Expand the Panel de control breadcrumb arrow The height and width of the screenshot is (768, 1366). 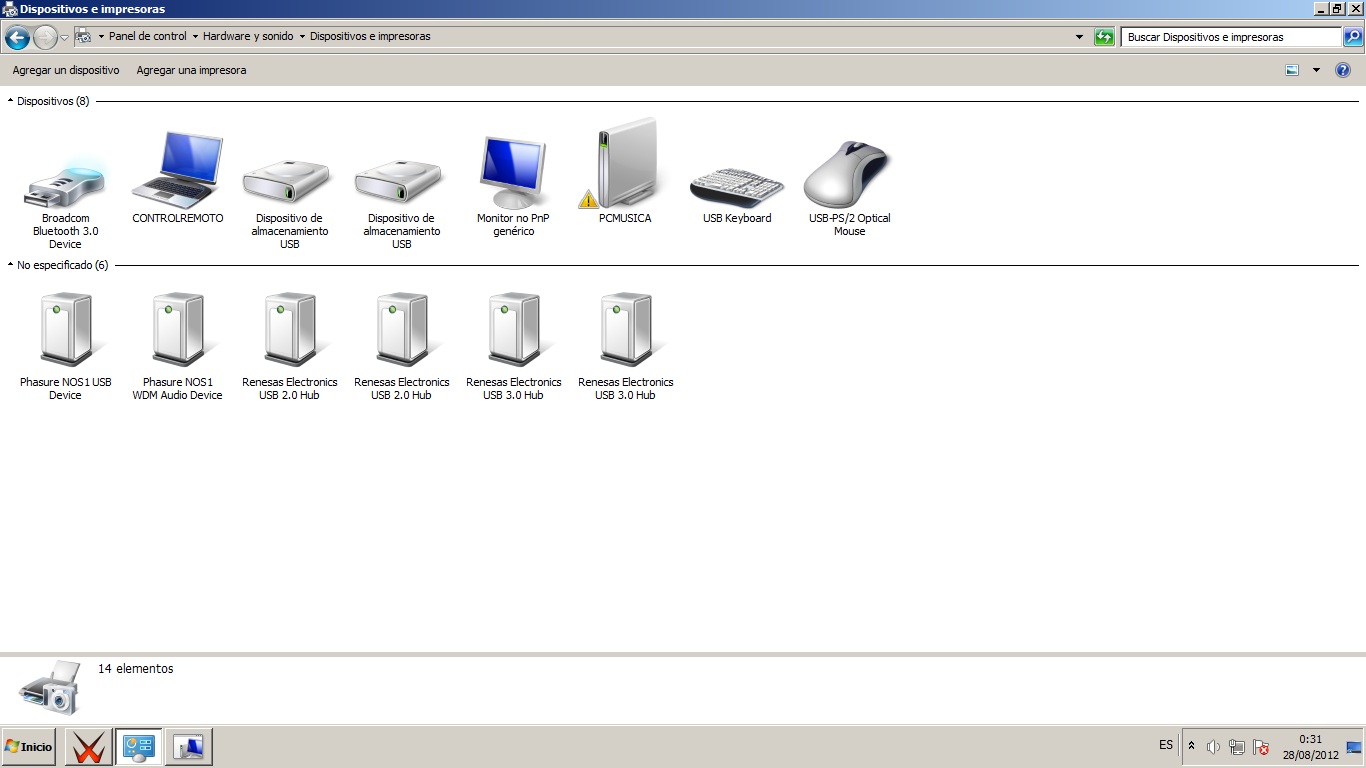pos(195,36)
